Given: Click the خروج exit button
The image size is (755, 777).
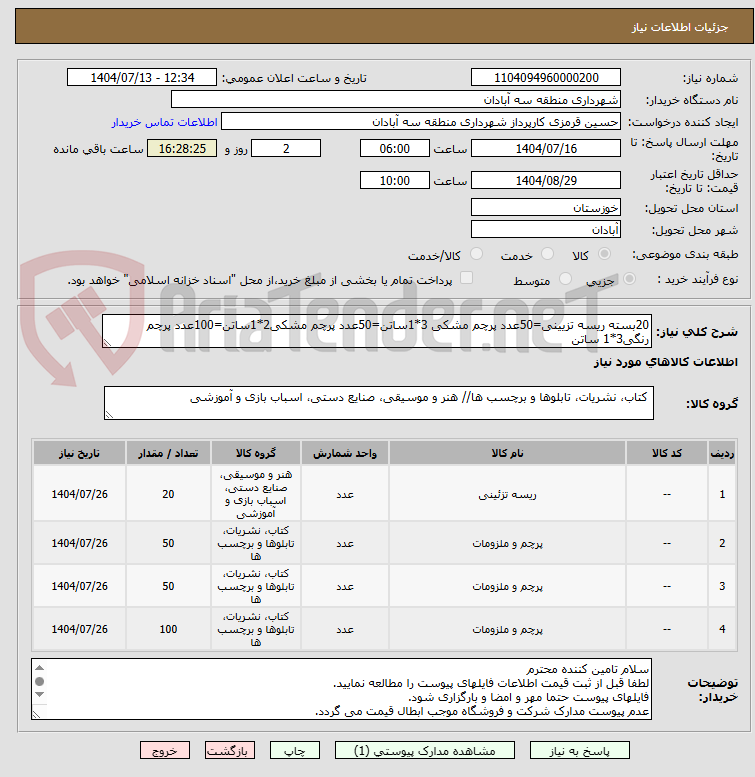Looking at the screenshot, I should (x=165, y=751).
